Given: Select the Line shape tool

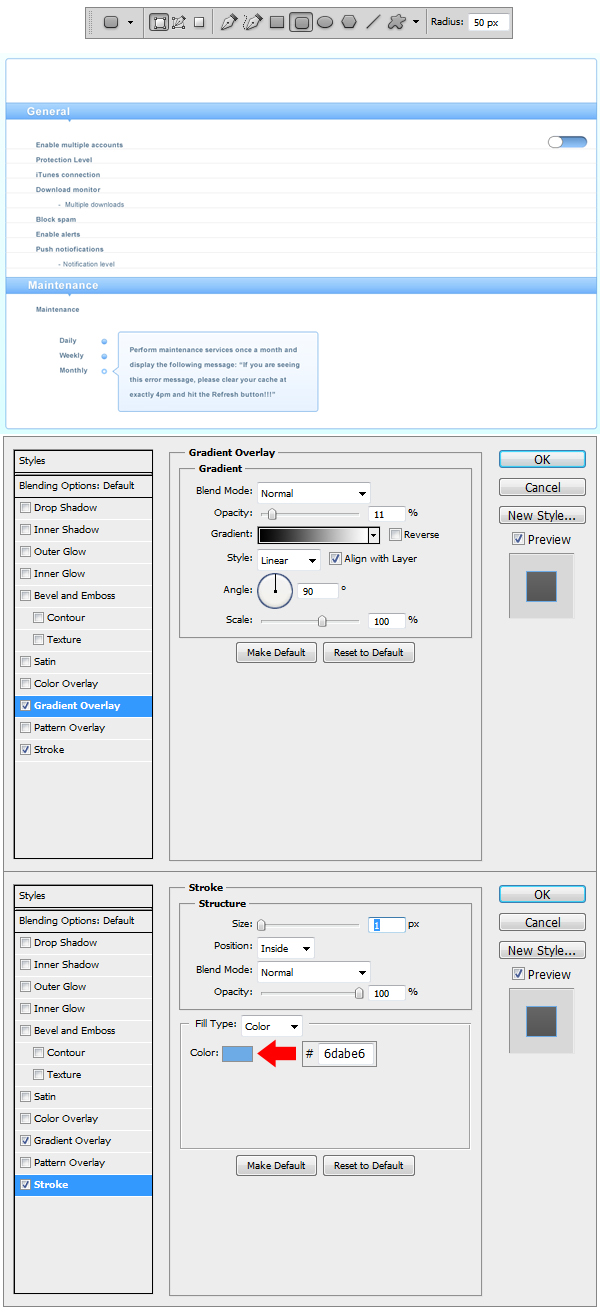Looking at the screenshot, I should (x=372, y=22).
